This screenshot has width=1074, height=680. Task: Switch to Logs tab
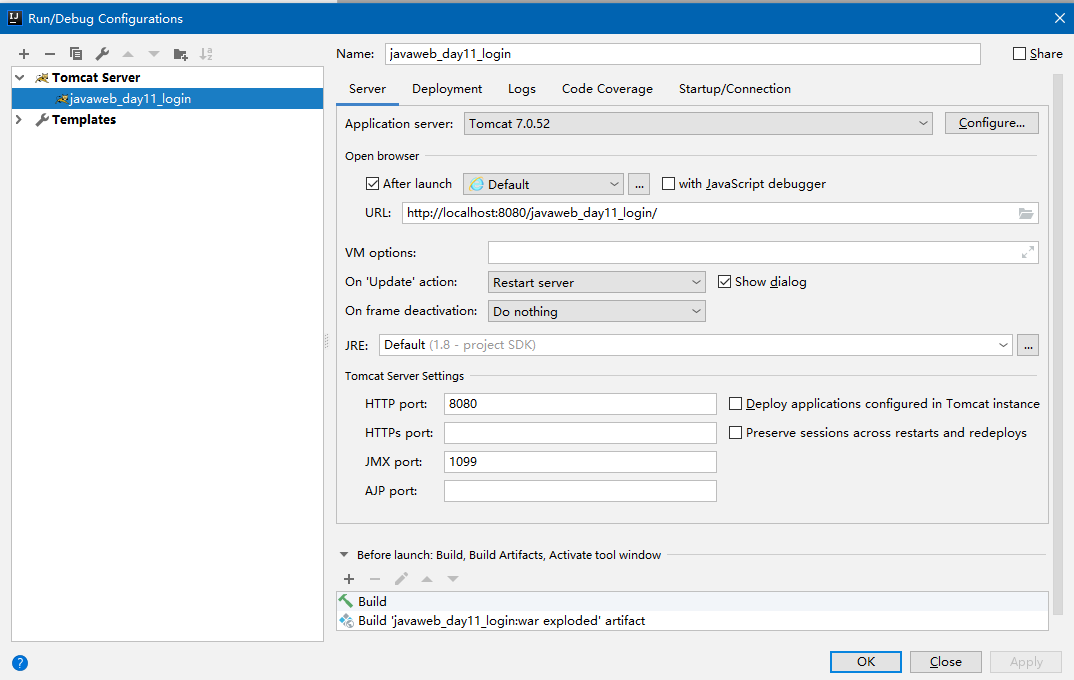[x=521, y=89]
